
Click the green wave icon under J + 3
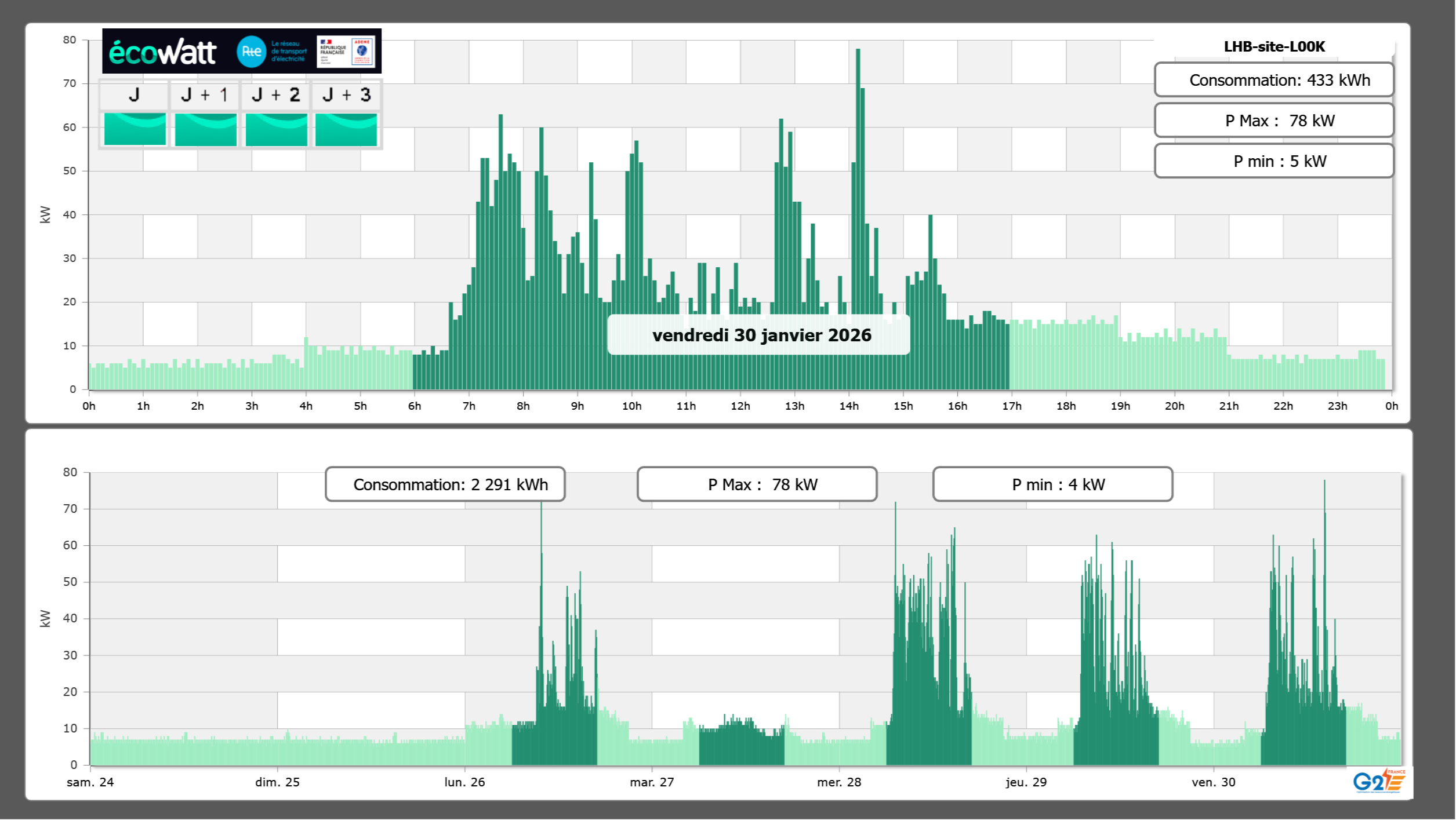346,129
